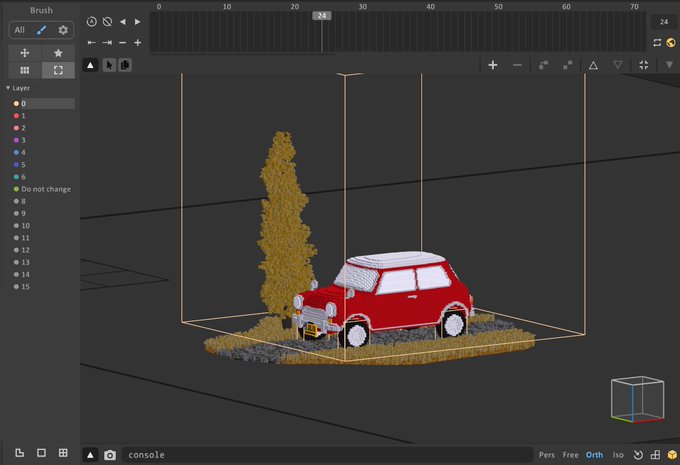Toggle visibility dot of layer 10
This screenshot has height=465, width=680.
coord(16,226)
